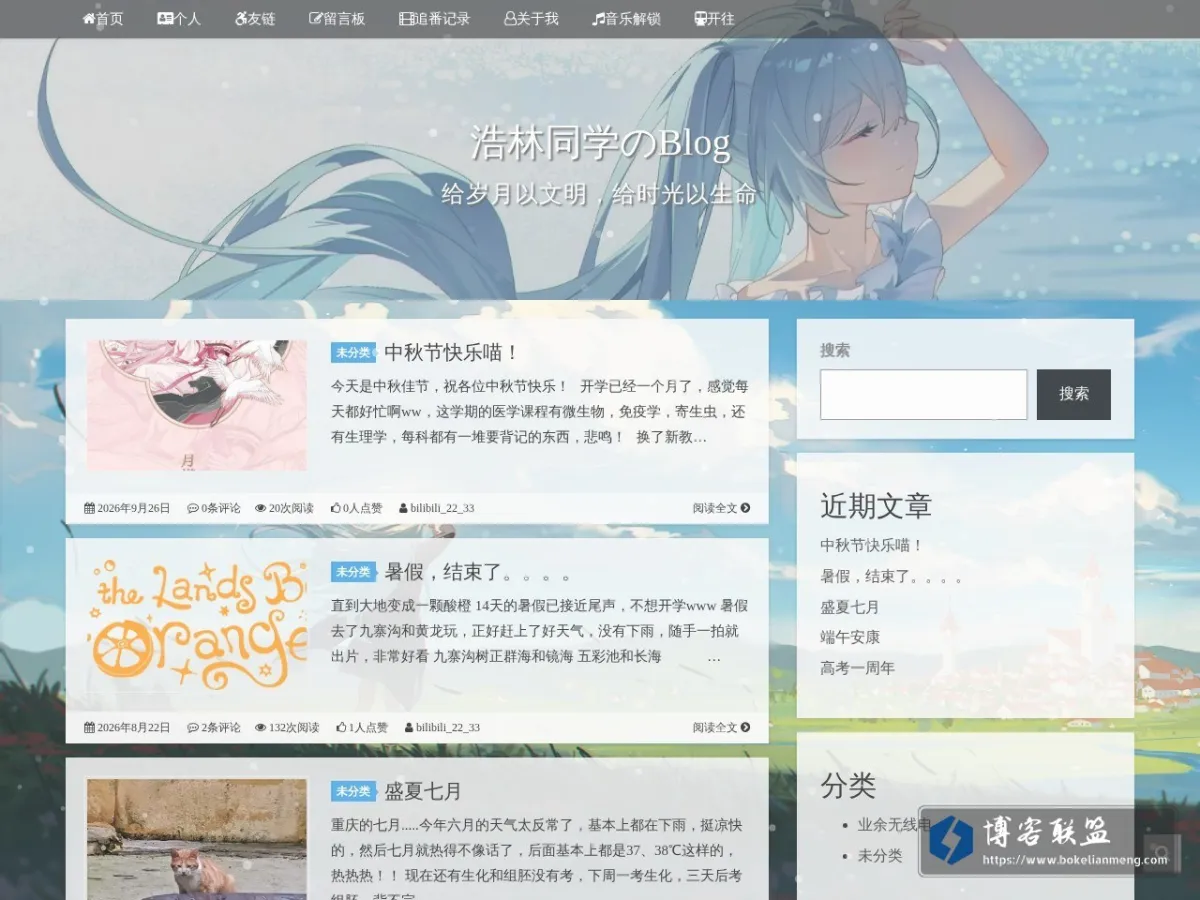Click author name bilibili_22_33 on 暑假 post
Screen dimensions: 1200x900
tap(448, 727)
